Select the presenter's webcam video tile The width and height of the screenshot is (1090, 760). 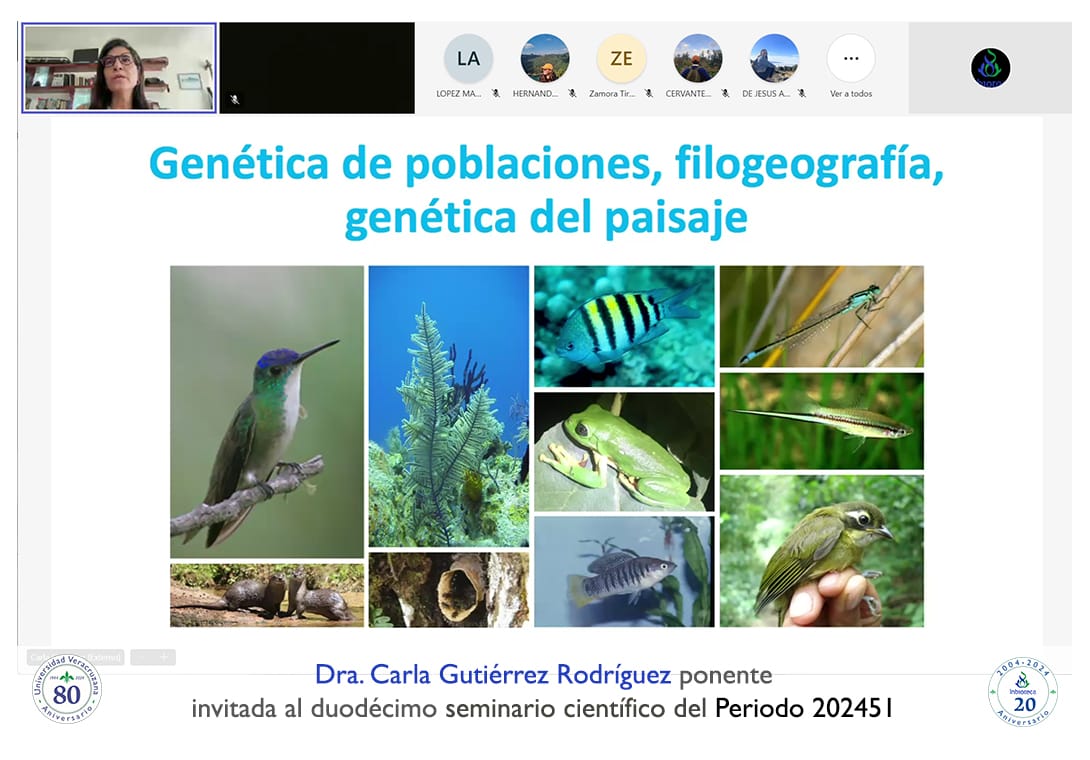point(119,68)
